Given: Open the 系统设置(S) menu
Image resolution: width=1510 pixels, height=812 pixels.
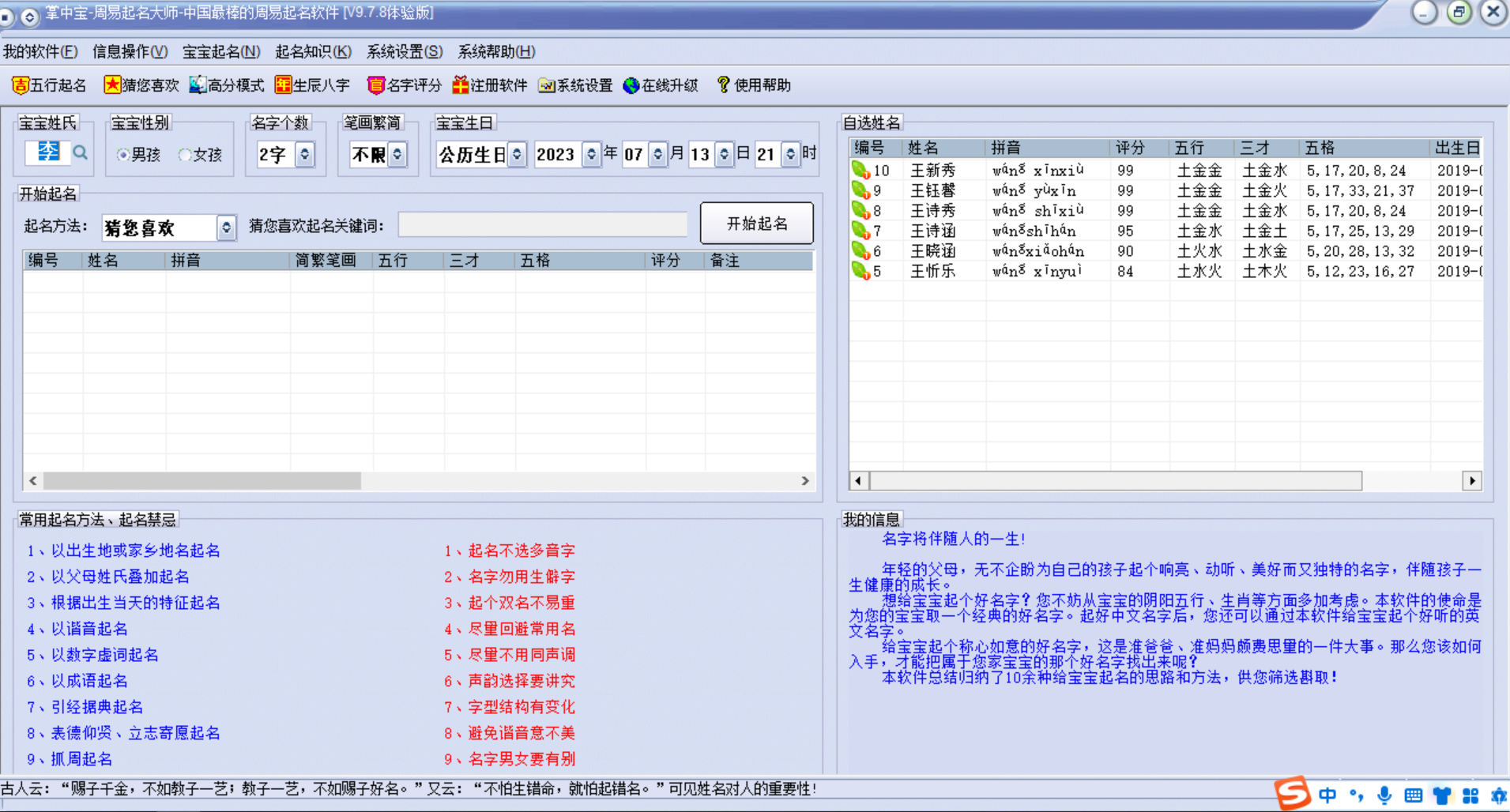Looking at the screenshot, I should [404, 52].
